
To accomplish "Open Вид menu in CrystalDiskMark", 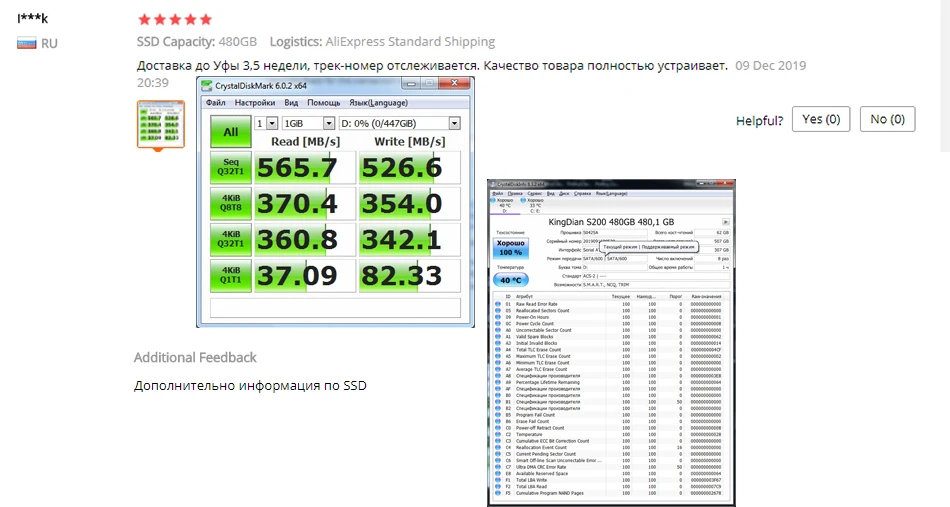I will pos(291,102).
